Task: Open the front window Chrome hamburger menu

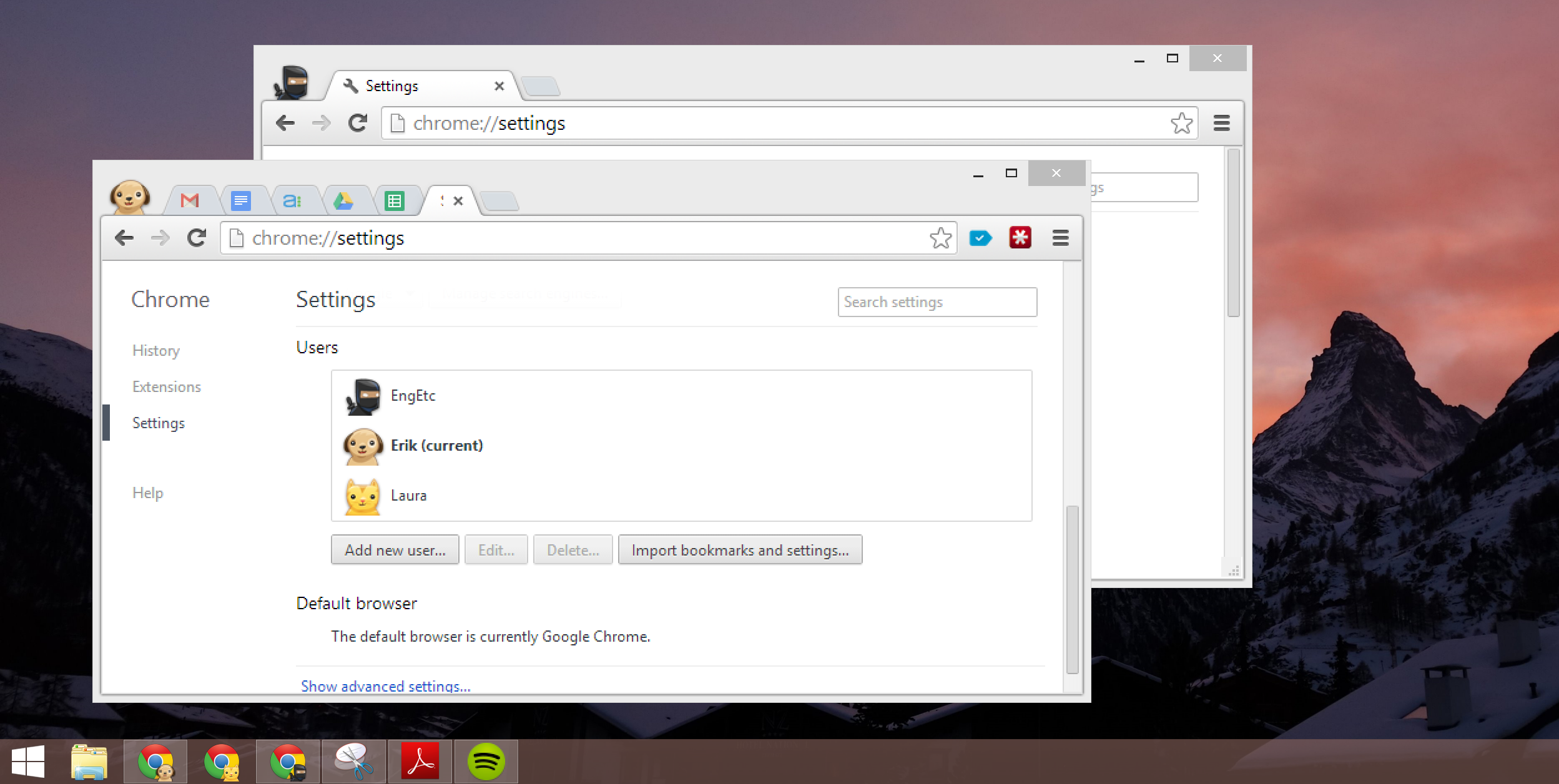Action: pyautogui.click(x=1061, y=238)
